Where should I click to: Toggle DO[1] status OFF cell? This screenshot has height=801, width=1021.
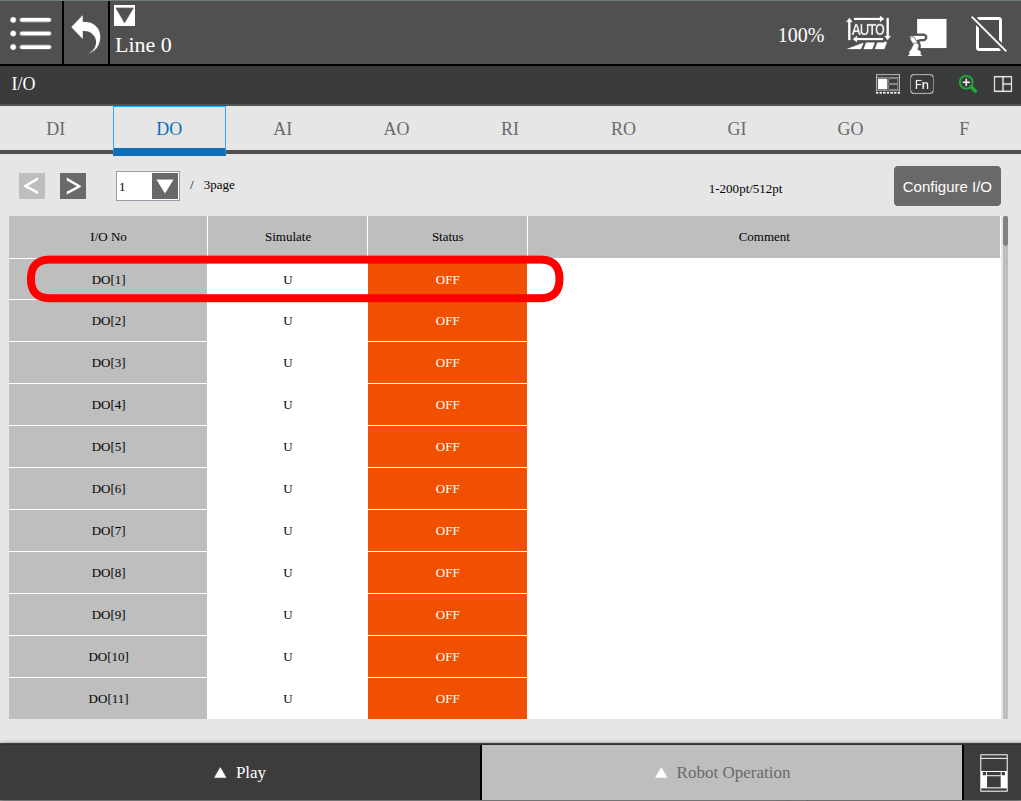click(447, 280)
